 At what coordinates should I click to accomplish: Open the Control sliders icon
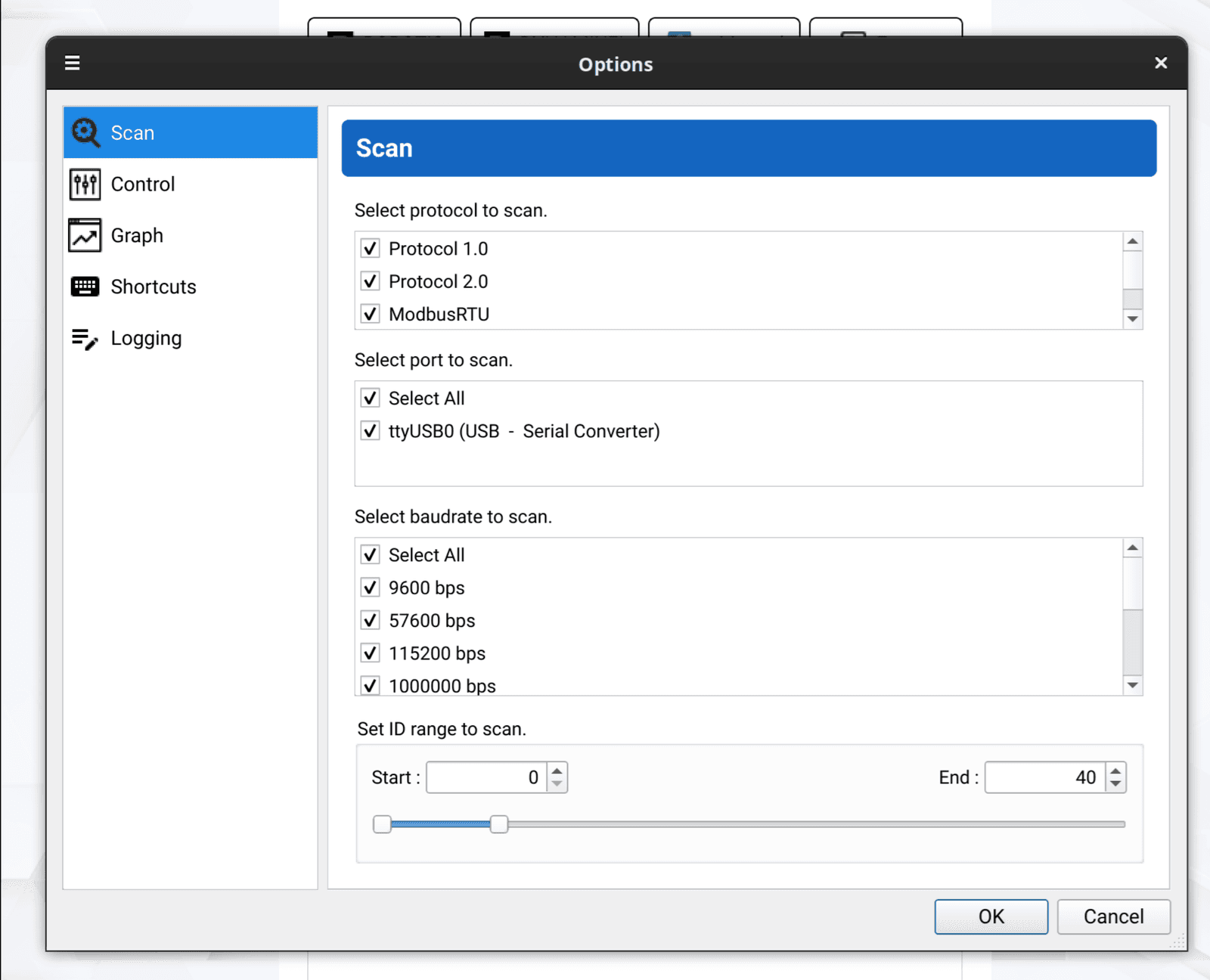pos(85,185)
